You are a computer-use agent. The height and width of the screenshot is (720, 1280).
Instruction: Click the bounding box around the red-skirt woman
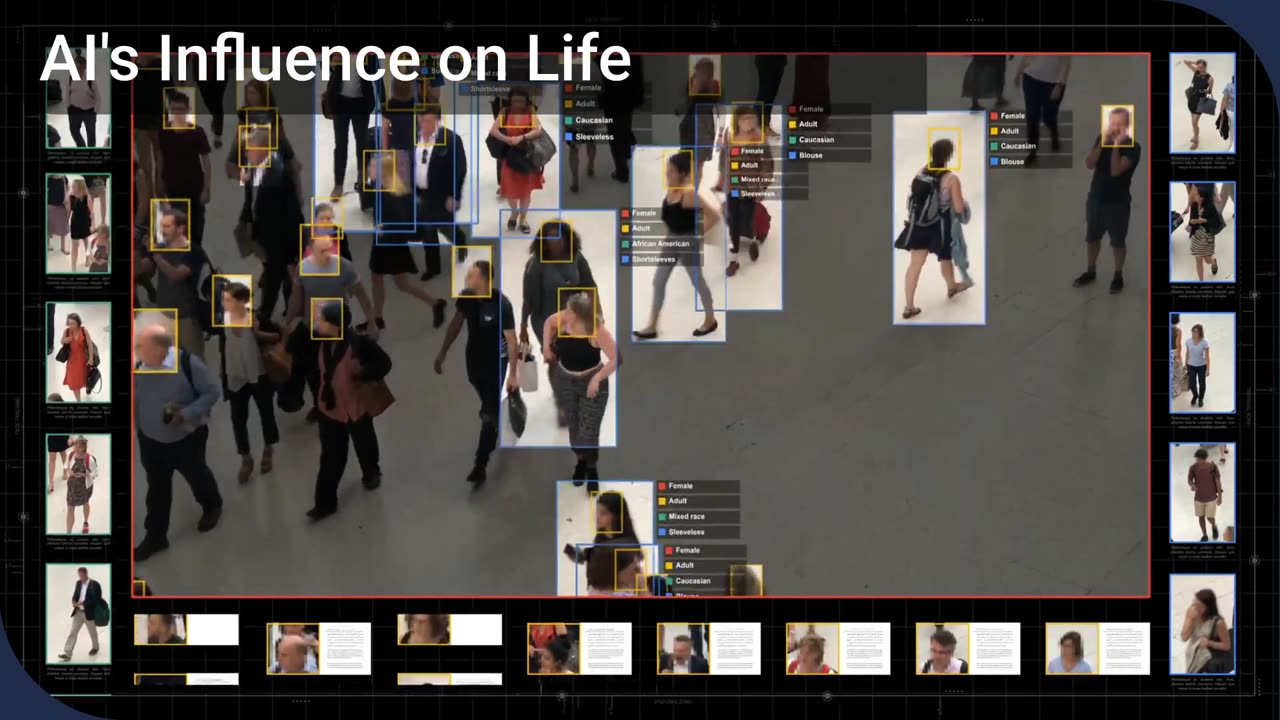tap(517, 160)
